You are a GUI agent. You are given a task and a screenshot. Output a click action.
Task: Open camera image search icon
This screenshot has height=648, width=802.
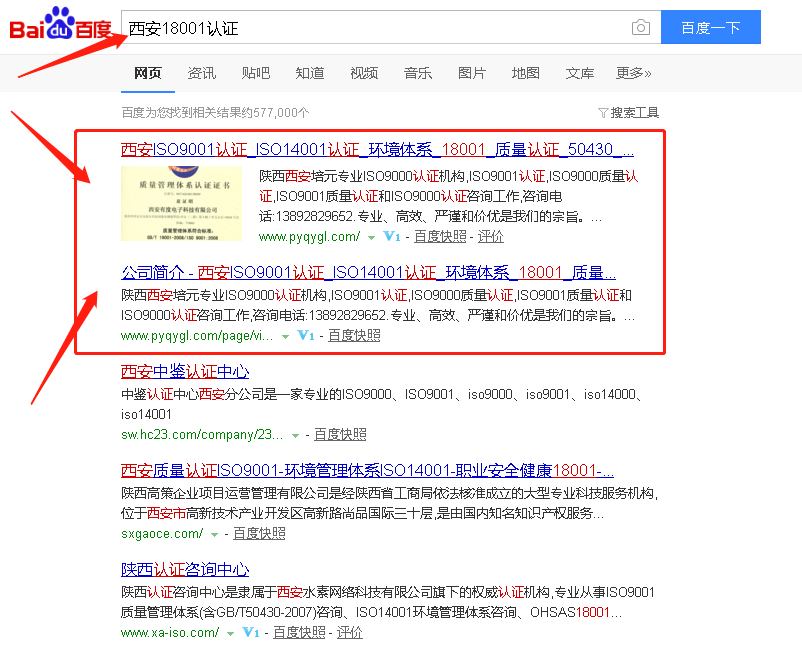(x=641, y=27)
